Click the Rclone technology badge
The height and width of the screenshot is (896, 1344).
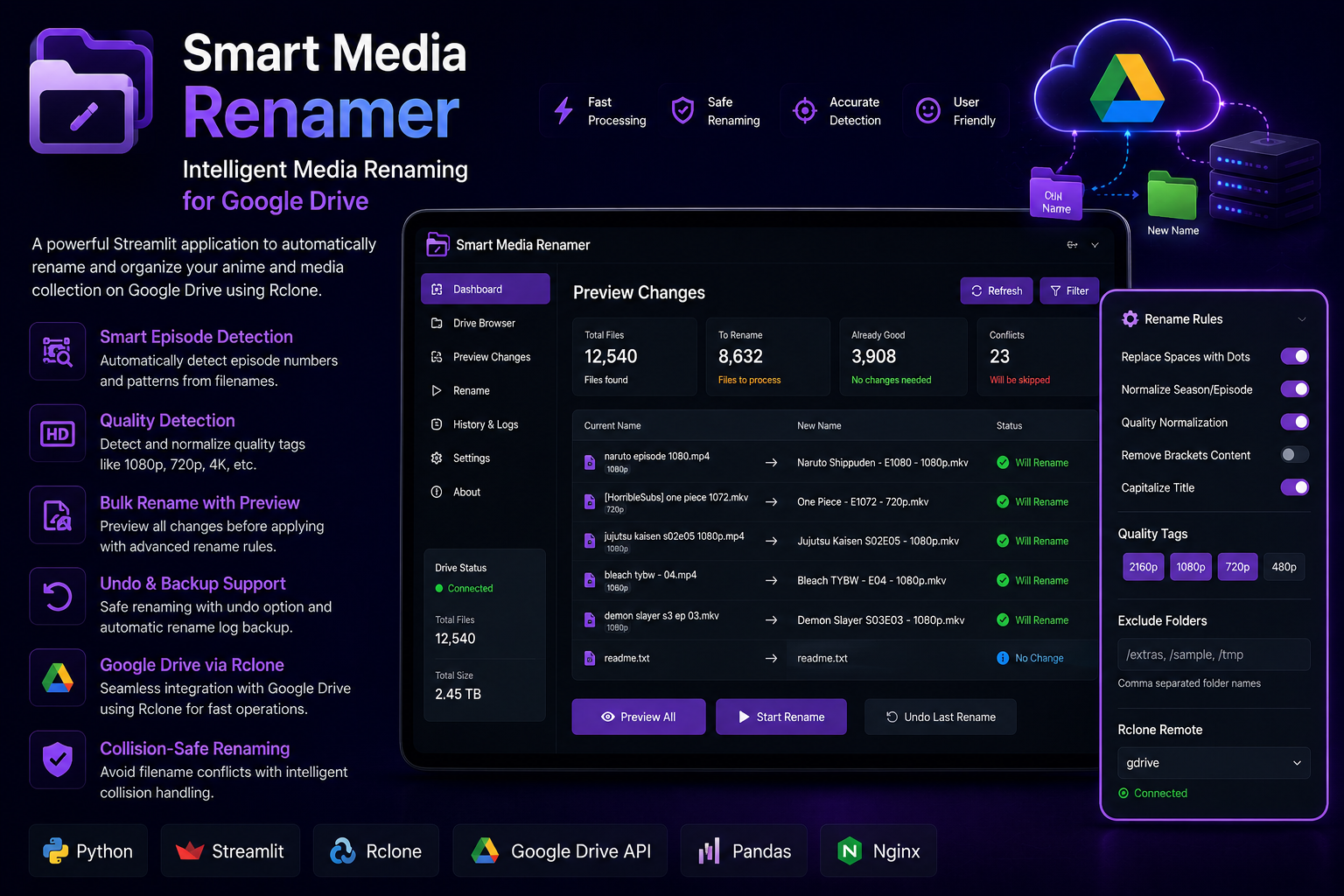(376, 850)
